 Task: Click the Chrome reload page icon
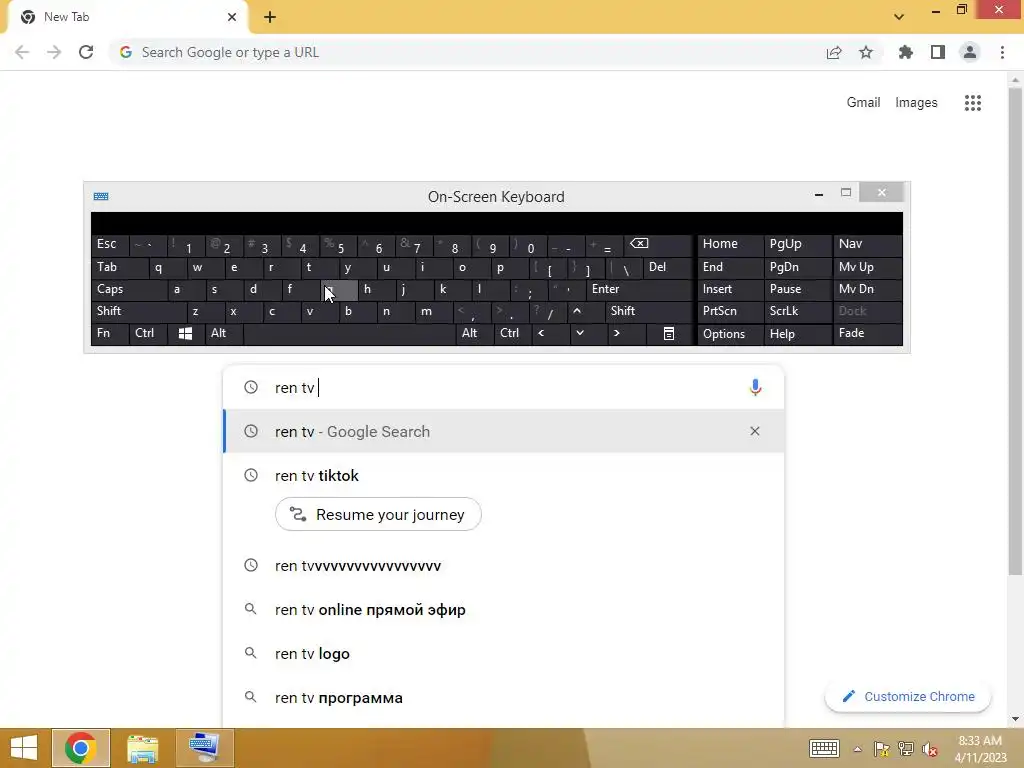pos(86,52)
